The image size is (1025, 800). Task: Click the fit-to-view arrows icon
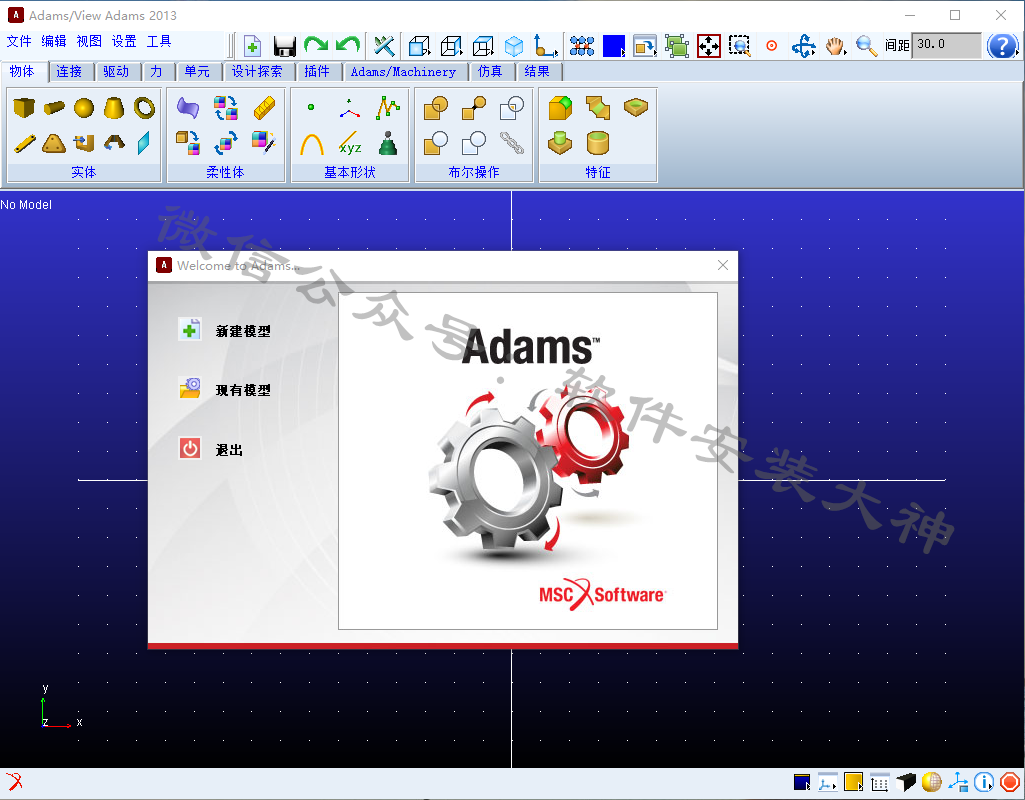[709, 46]
